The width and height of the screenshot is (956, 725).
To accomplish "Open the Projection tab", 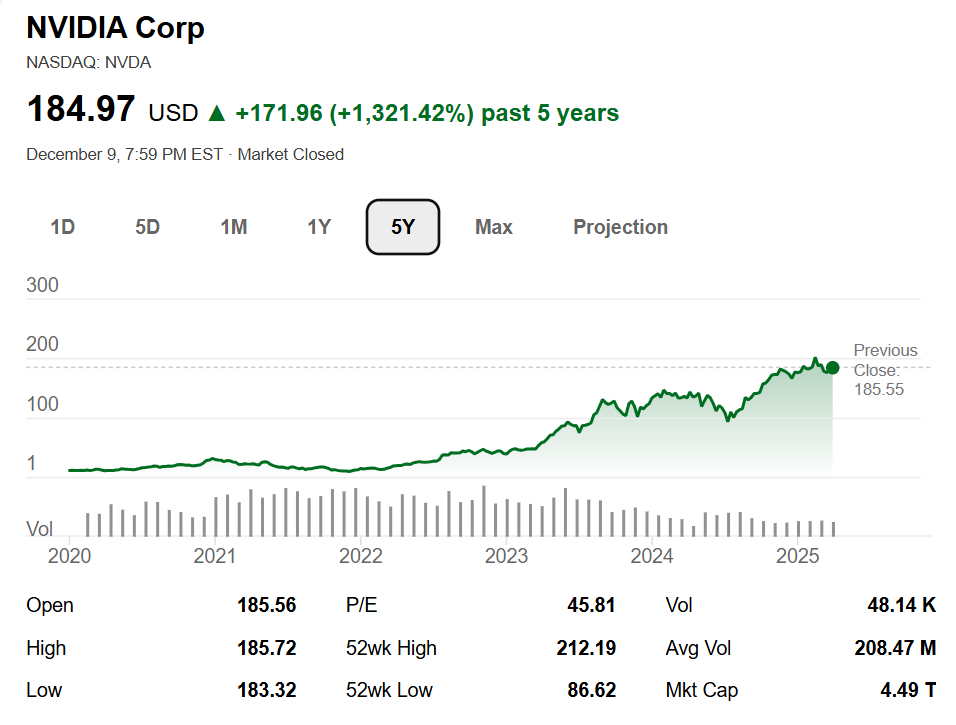I will (x=620, y=227).
